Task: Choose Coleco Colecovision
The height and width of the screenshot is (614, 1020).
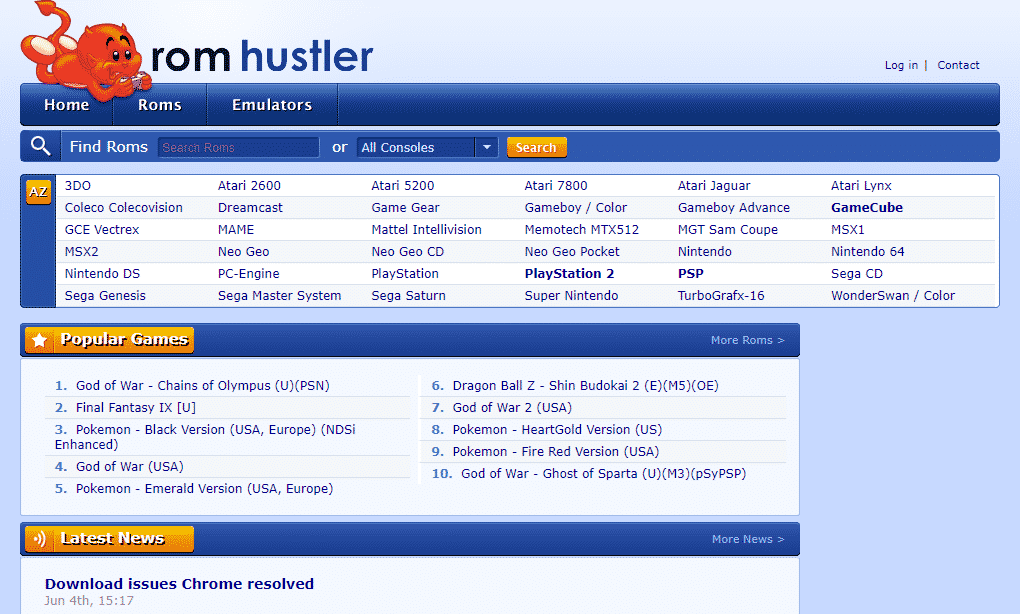Action: click(x=124, y=207)
